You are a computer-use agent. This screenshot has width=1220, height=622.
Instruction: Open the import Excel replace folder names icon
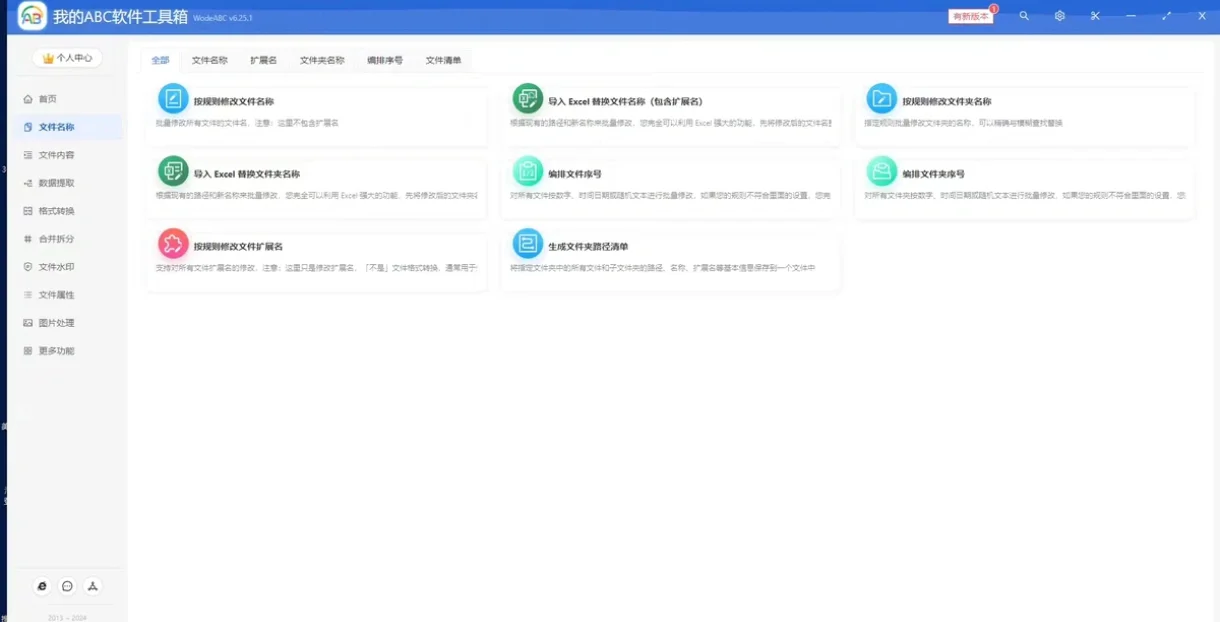pyautogui.click(x=173, y=171)
